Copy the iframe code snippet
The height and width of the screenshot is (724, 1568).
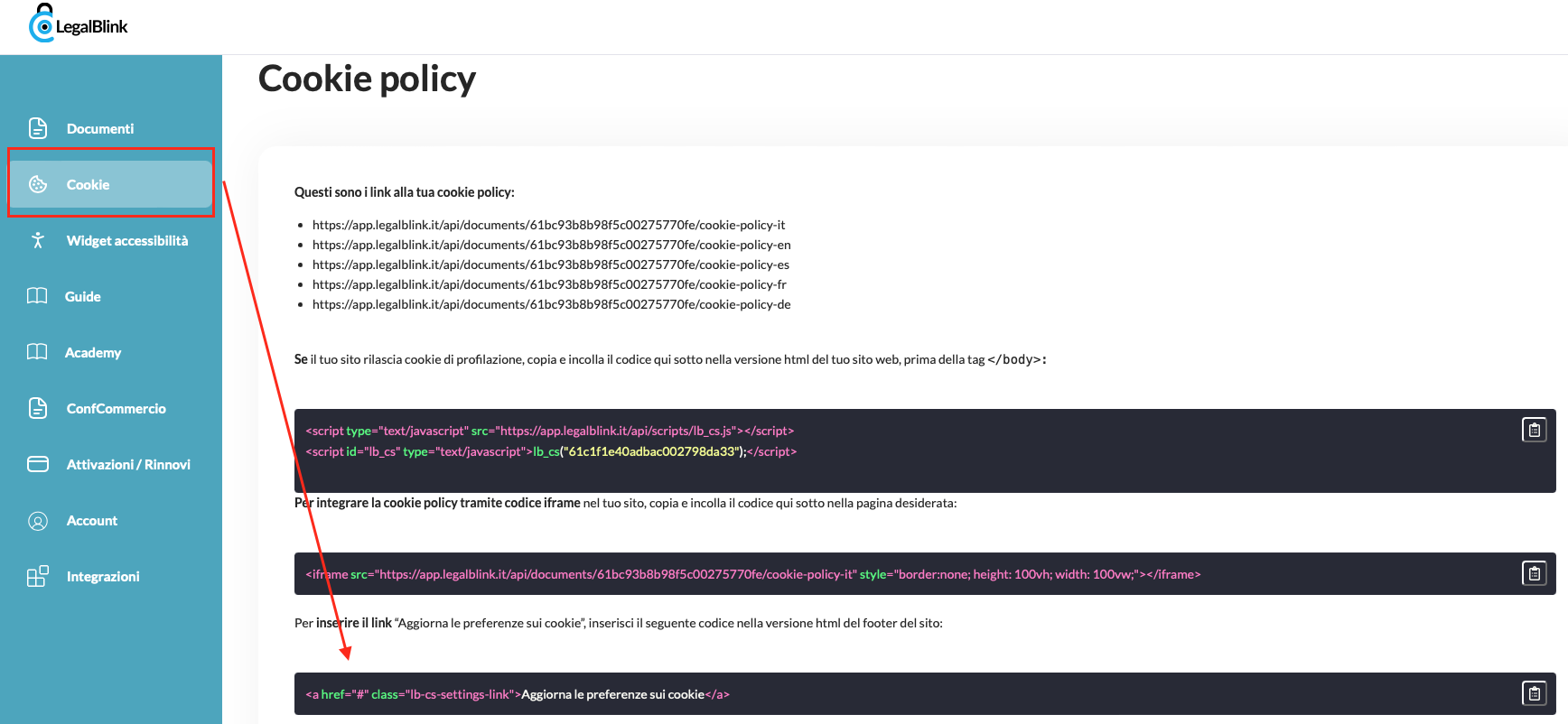click(1534, 573)
